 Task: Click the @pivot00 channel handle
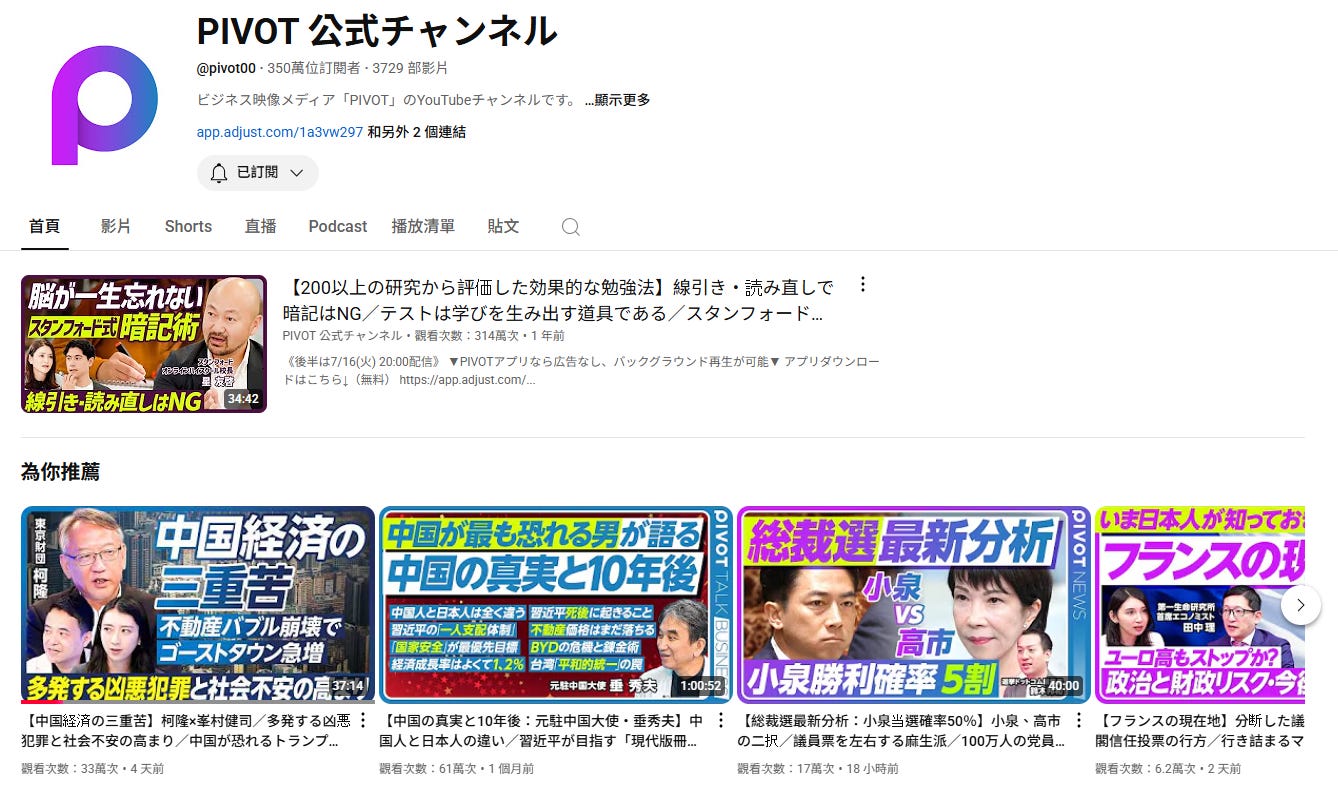226,68
